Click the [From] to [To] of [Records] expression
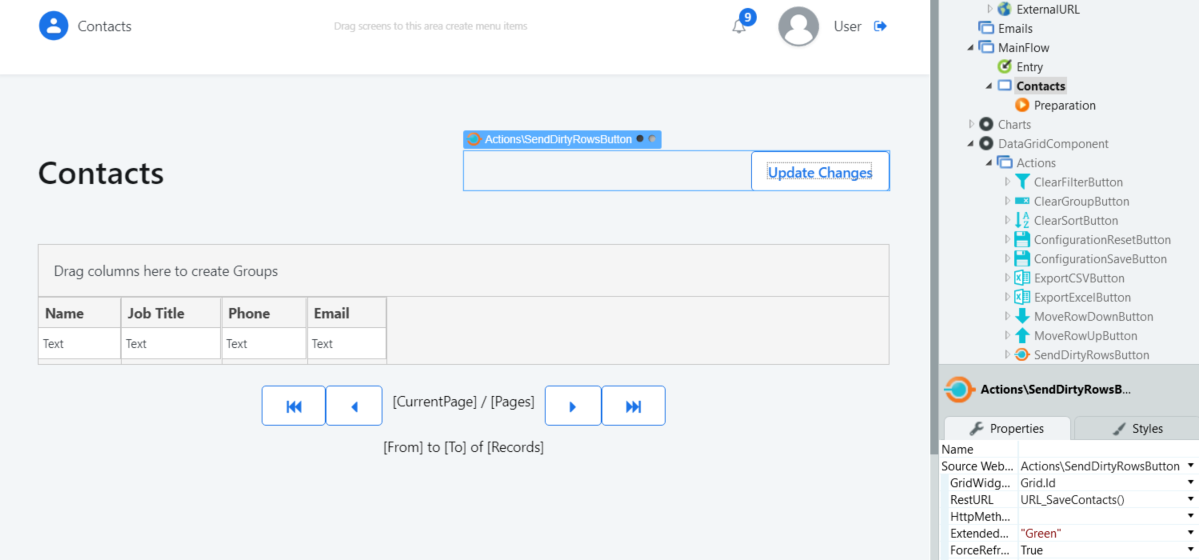The height and width of the screenshot is (560, 1199). tap(463, 448)
